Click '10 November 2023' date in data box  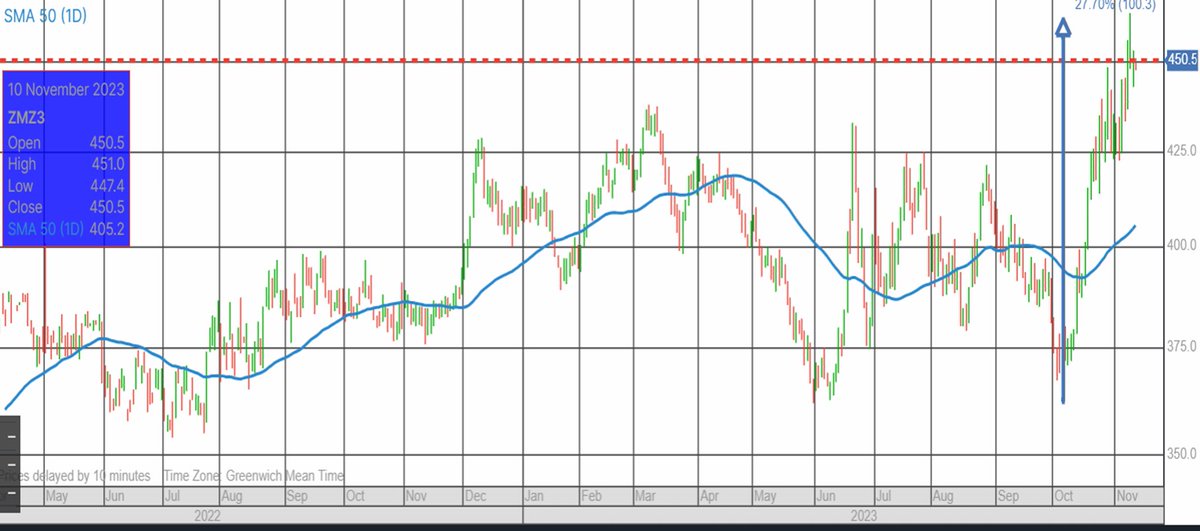[x=66, y=89]
